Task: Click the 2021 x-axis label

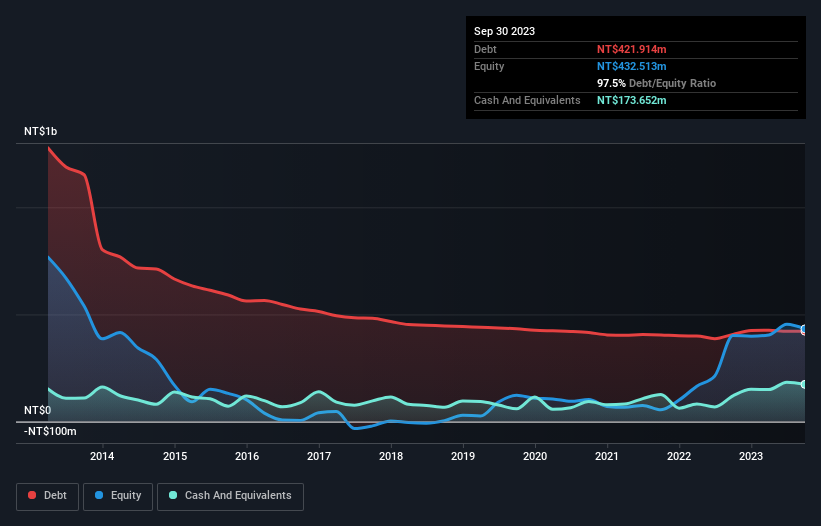Action: click(607, 456)
